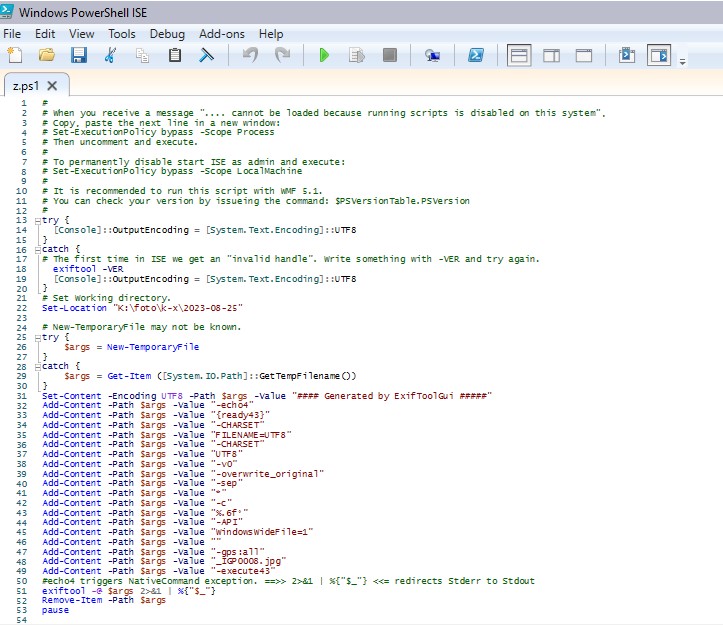Viewport: 723px width, 625px height.
Task: Click the 'exiftool -VER' text on line 18
Action: (88, 269)
